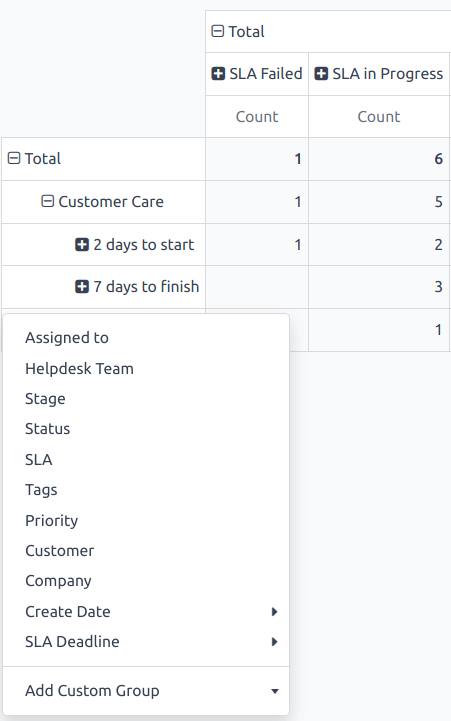Open Add Custom Group dropdown
This screenshot has width=451, height=721.
pos(146,691)
